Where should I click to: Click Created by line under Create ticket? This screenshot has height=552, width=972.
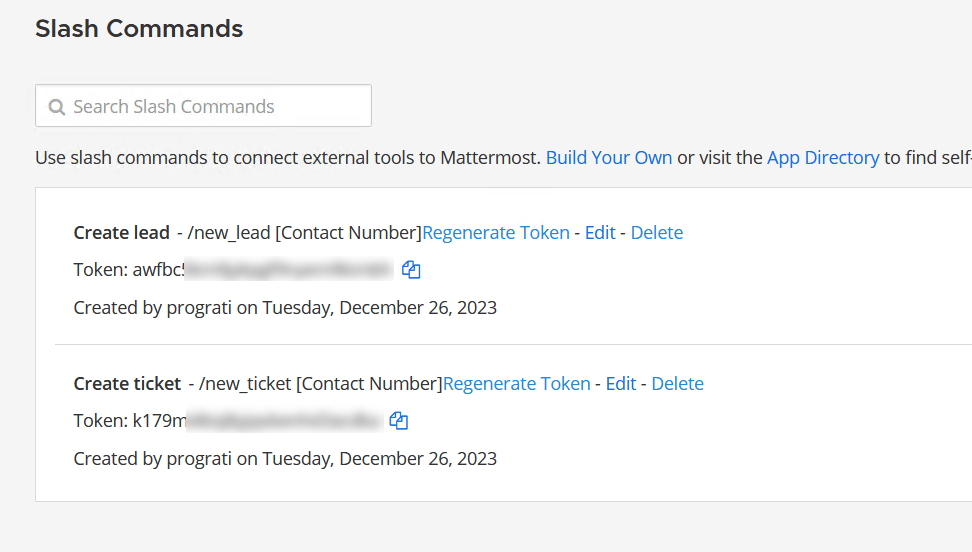click(284, 459)
